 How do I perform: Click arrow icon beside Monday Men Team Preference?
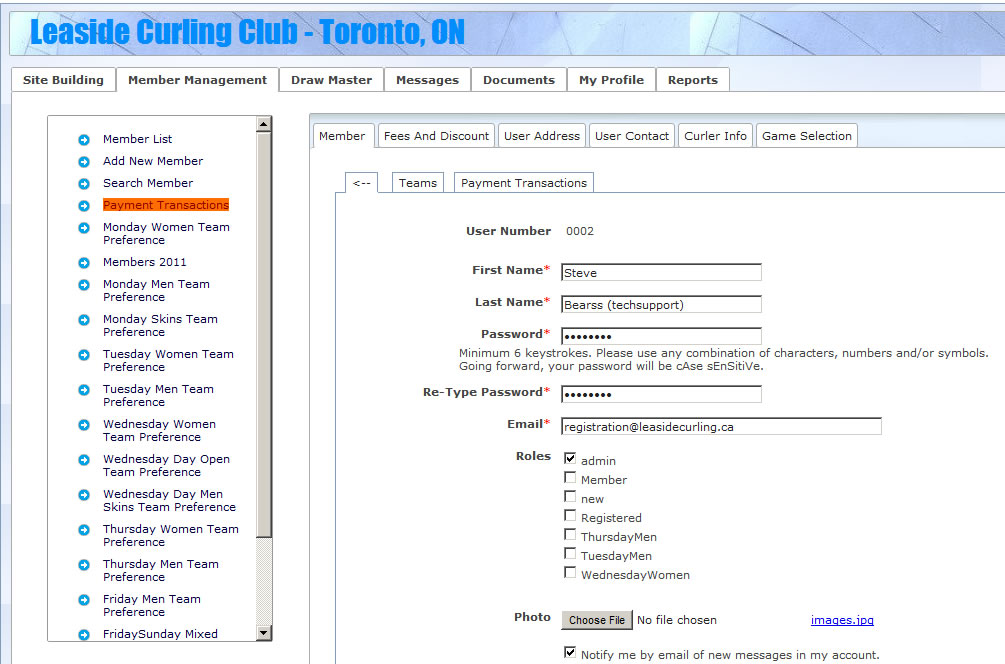[84, 285]
